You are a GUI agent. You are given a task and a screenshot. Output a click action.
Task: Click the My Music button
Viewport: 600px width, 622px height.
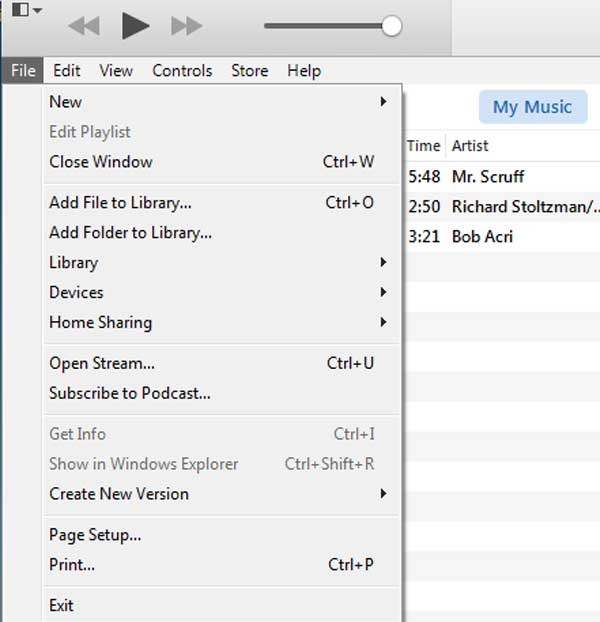point(533,107)
